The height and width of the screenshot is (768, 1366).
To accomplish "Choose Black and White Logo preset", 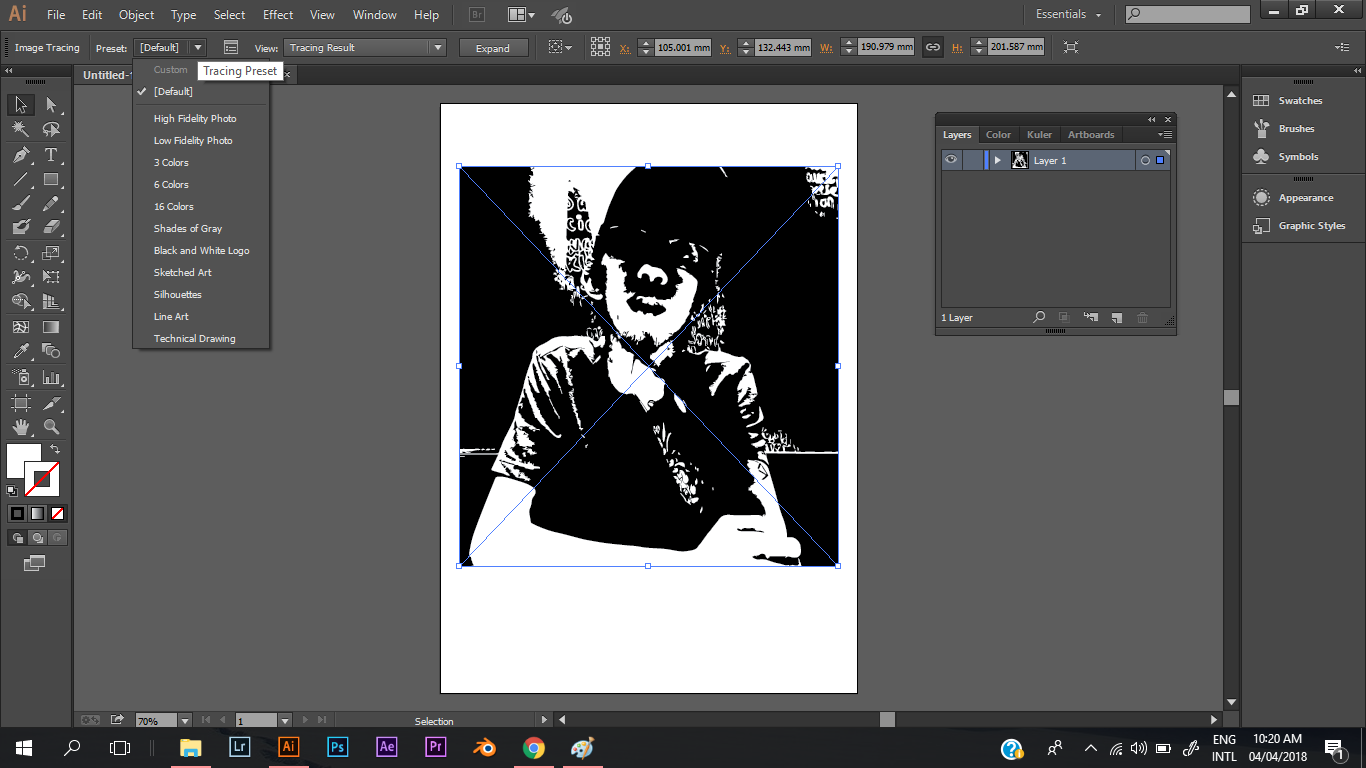I will click(x=201, y=250).
